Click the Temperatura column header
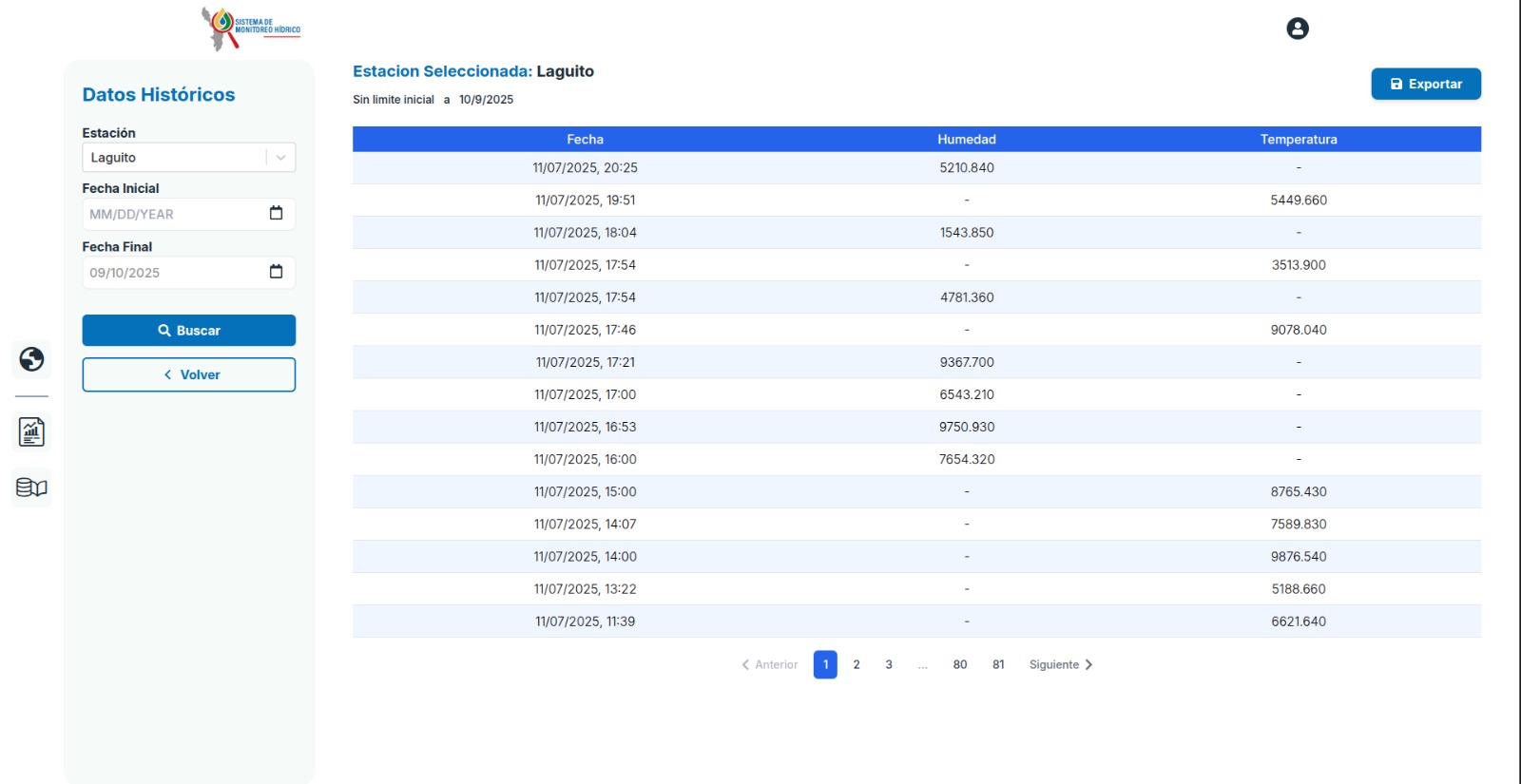1521x784 pixels. tap(1298, 140)
